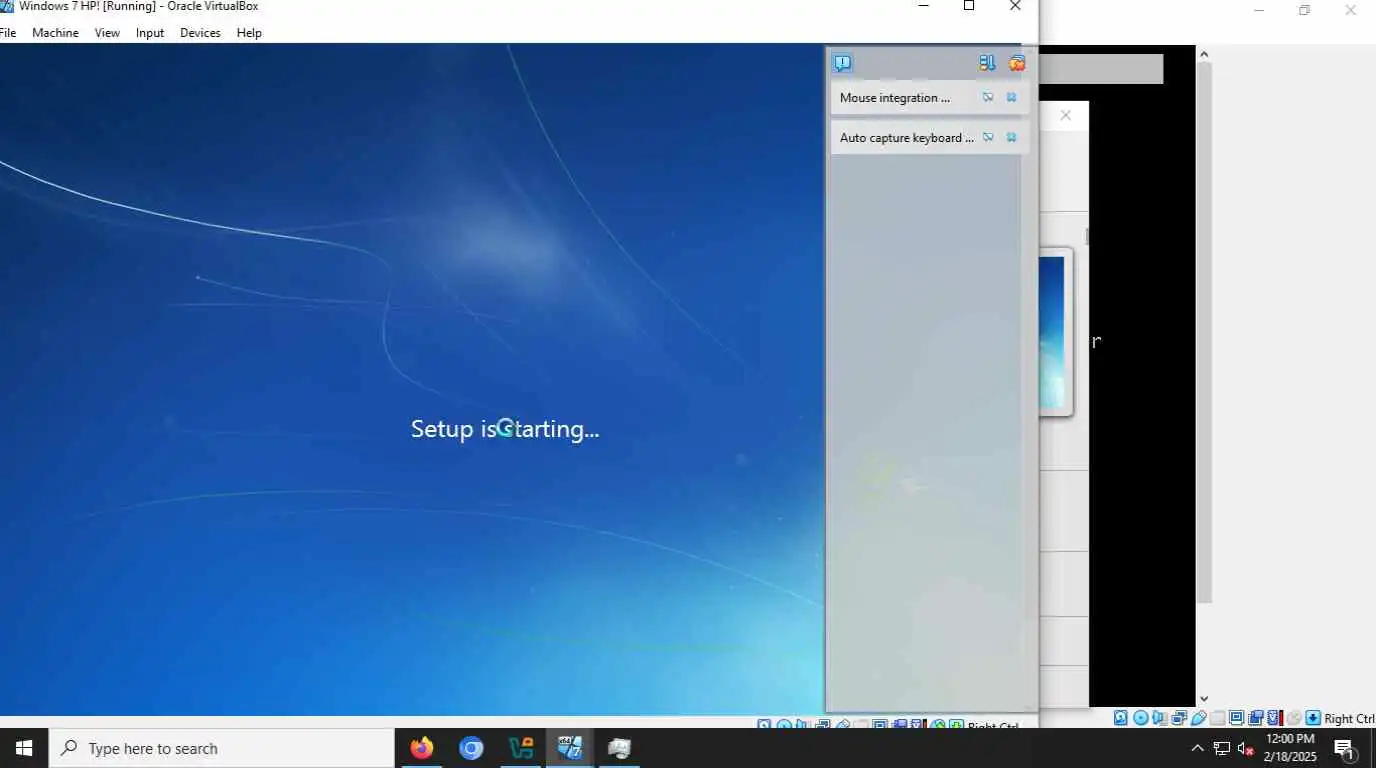Show hidden system tray icons chevron
1376x768 pixels.
(1197, 748)
